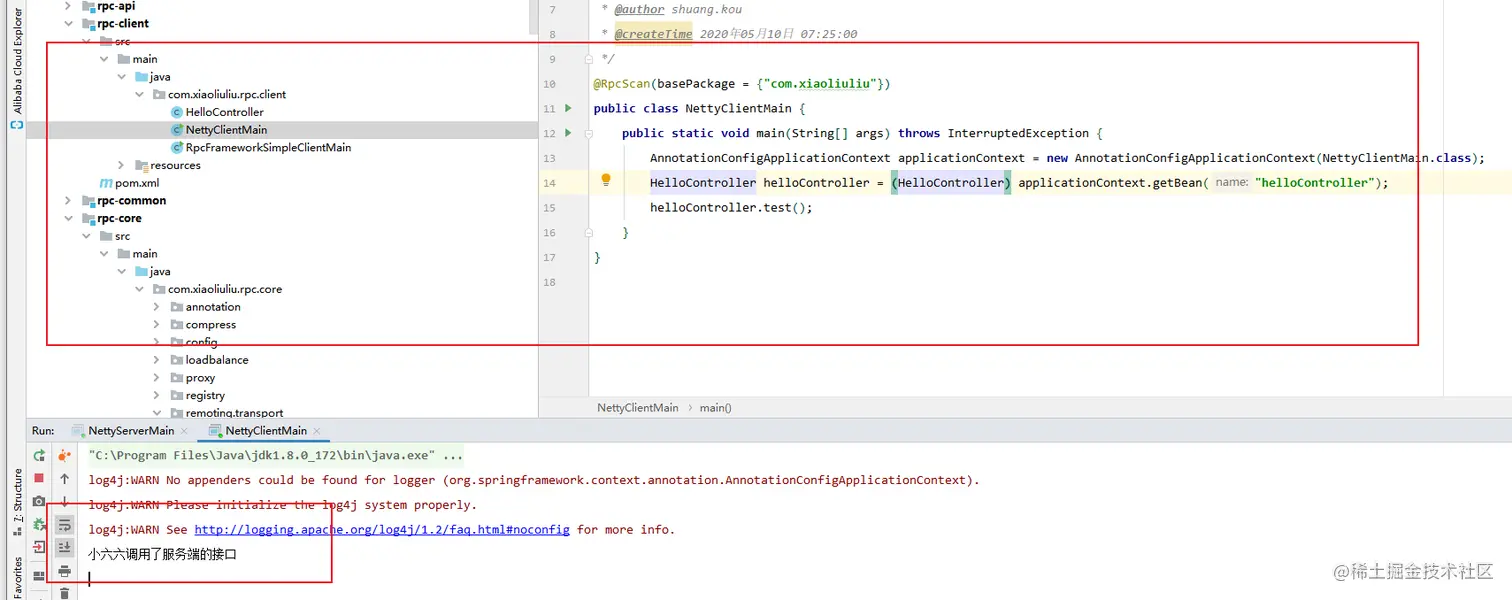Click the Print icon in console toolbar

64,571
